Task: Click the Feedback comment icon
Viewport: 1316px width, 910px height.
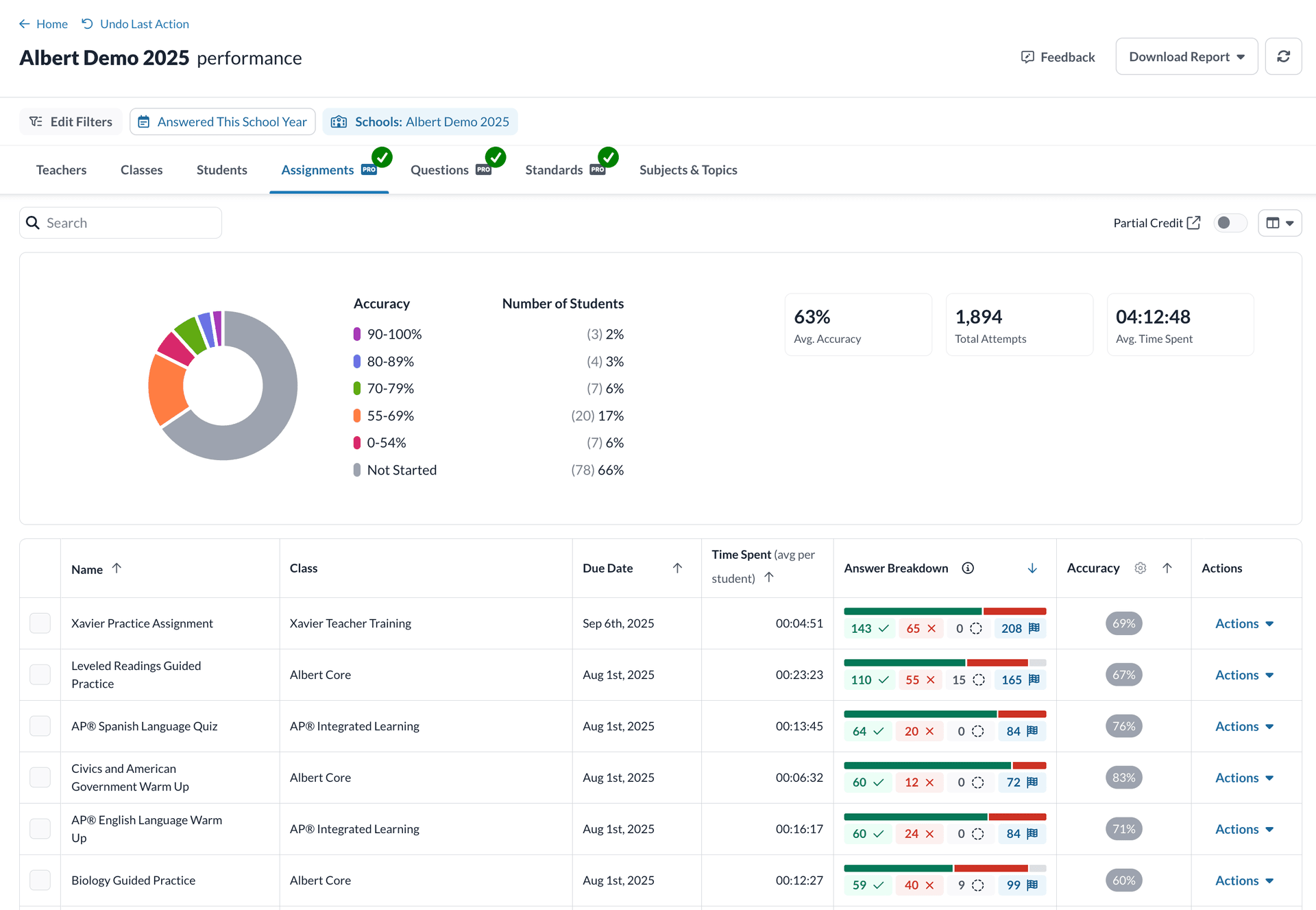Action: tap(1027, 57)
